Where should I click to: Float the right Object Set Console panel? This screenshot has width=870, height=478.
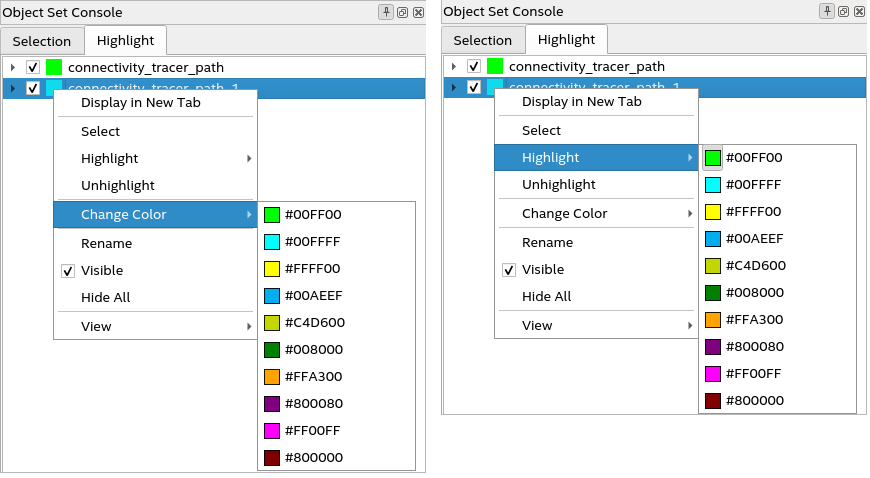[842, 11]
